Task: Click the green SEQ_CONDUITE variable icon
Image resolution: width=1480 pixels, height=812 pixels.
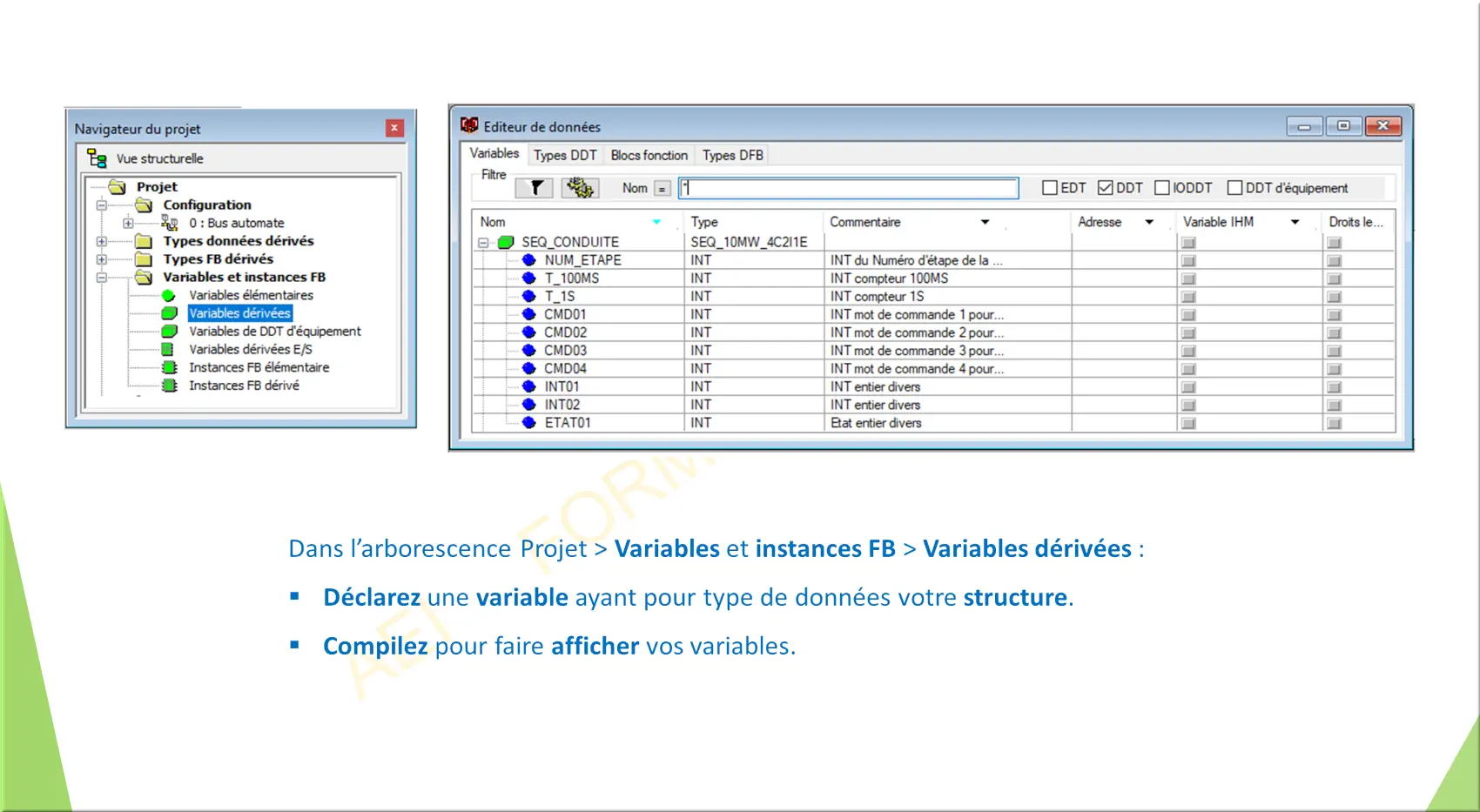Action: tap(506, 243)
